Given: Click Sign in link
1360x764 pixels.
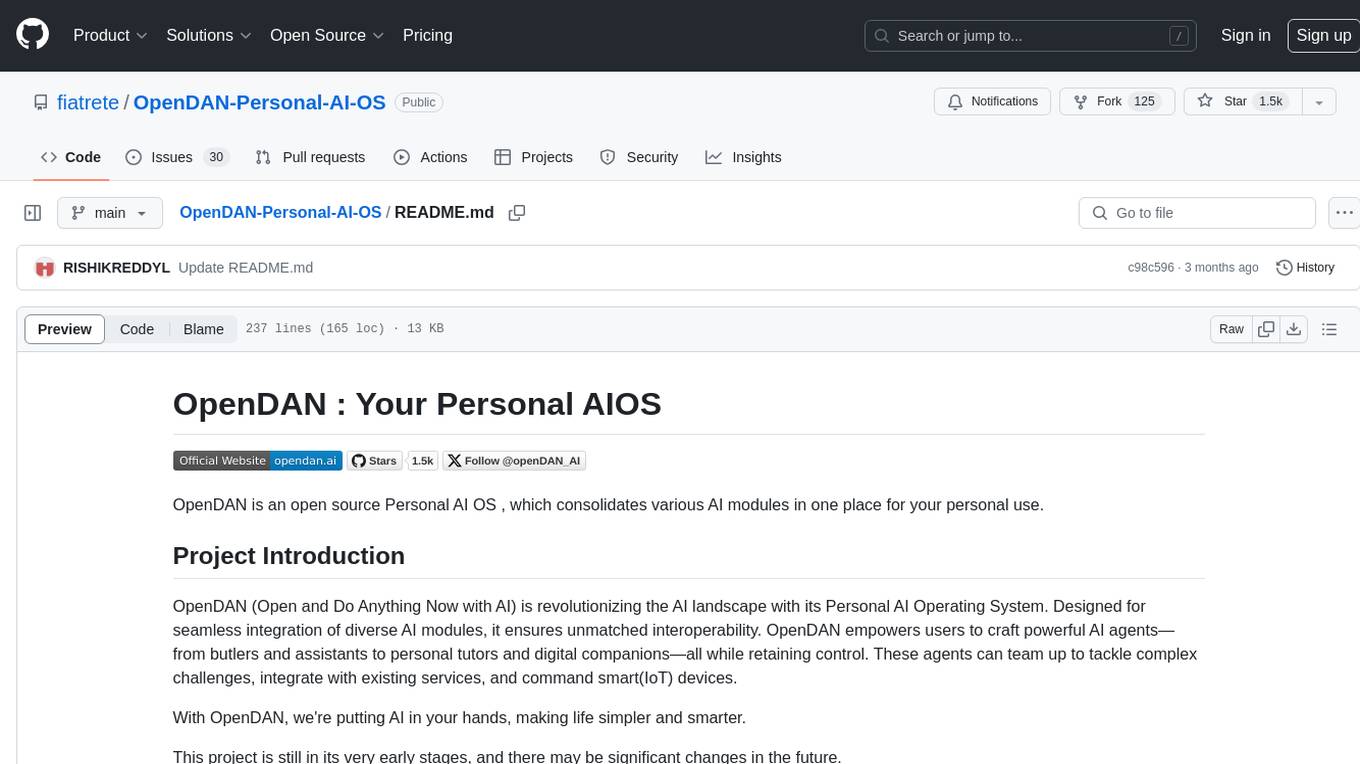Looking at the screenshot, I should click(x=1245, y=35).
